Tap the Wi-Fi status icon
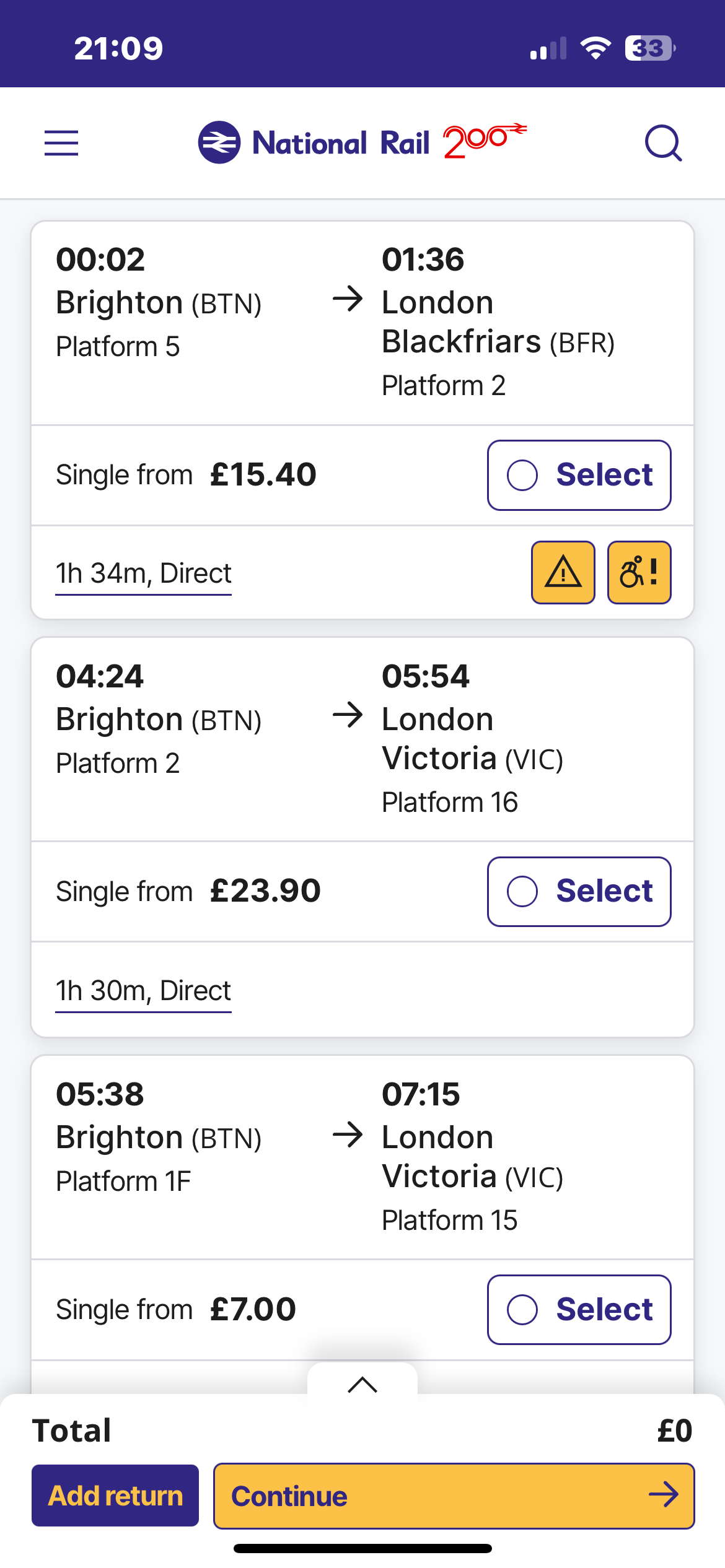 (x=595, y=48)
